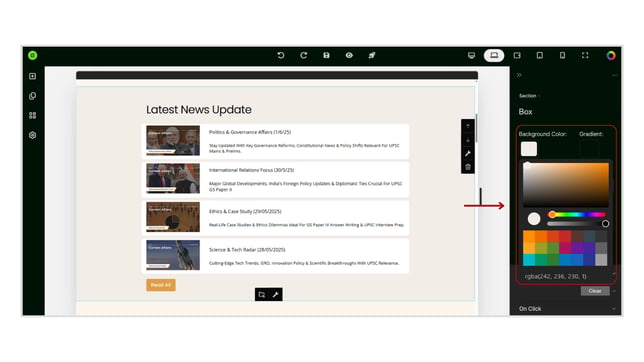644x362 pixels.
Task: Delete the section with the trash icon
Action: (467, 167)
